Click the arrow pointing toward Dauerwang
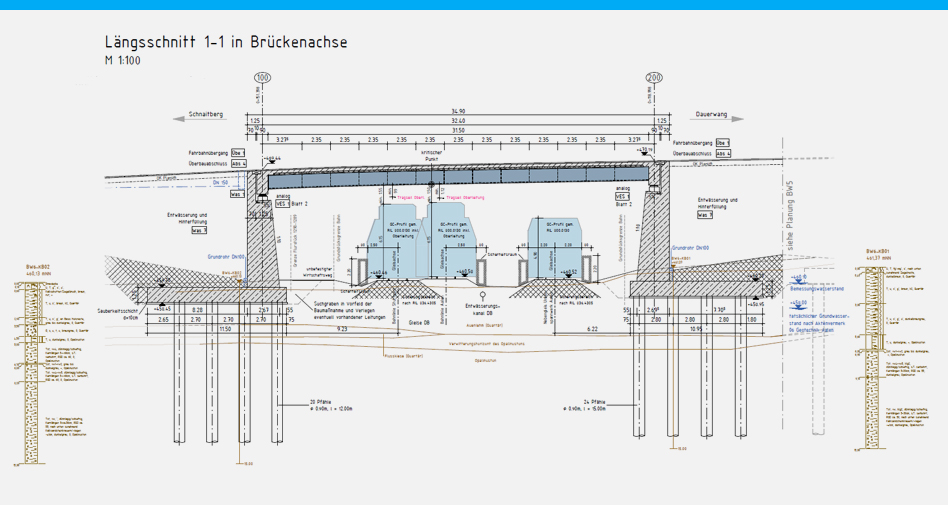The height and width of the screenshot is (505, 948). click(x=717, y=119)
